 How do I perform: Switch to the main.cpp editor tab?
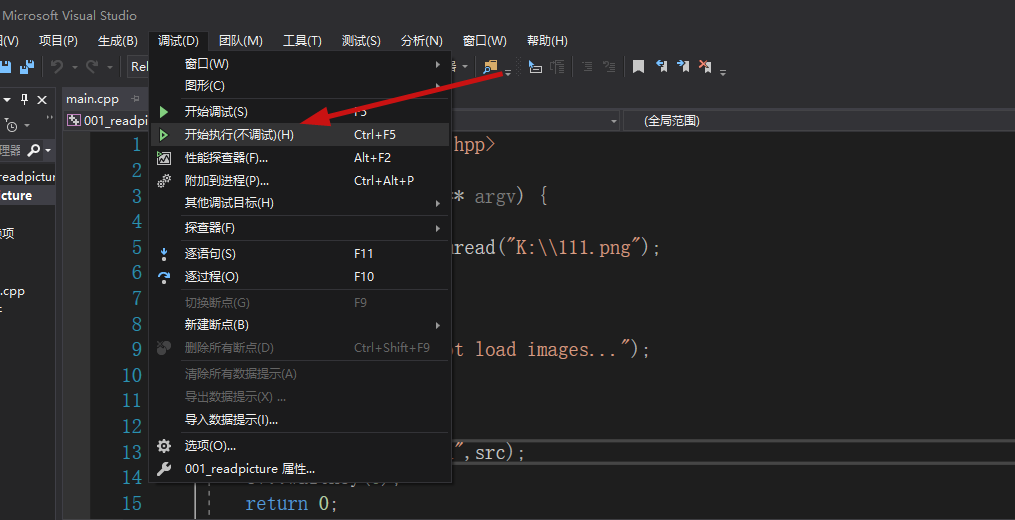[x=93, y=99]
